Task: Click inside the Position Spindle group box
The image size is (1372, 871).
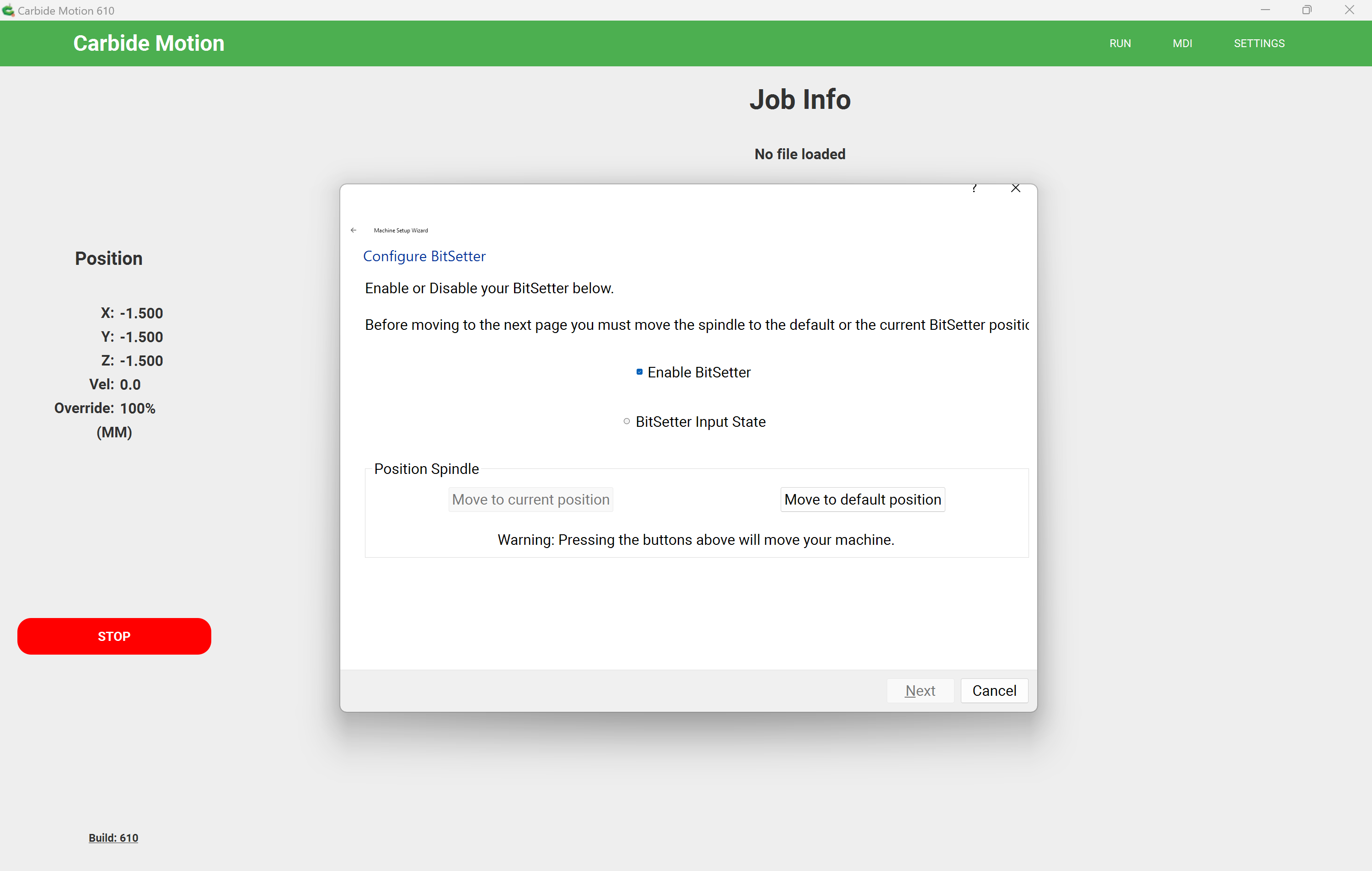Action: point(695,513)
